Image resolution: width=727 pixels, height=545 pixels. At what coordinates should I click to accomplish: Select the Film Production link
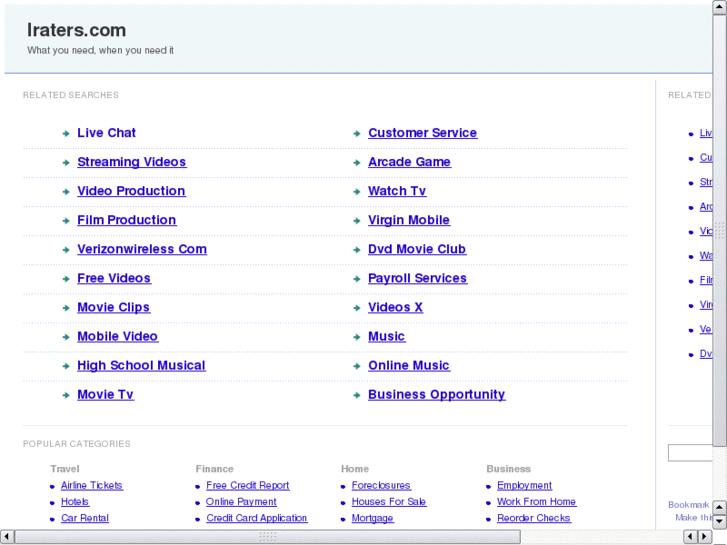(127, 220)
